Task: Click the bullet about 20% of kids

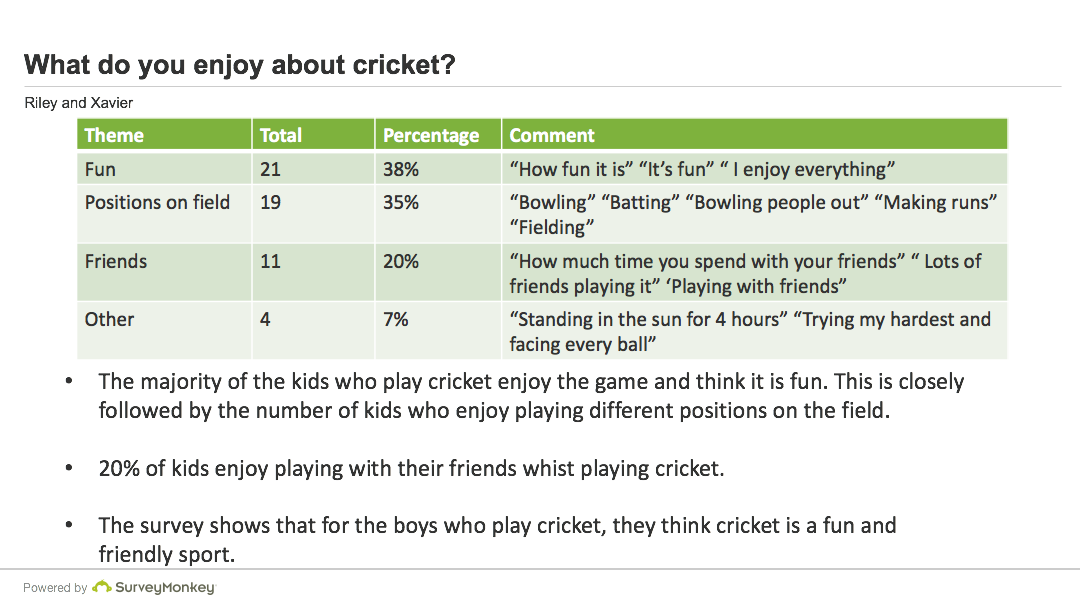Action: [x=410, y=468]
